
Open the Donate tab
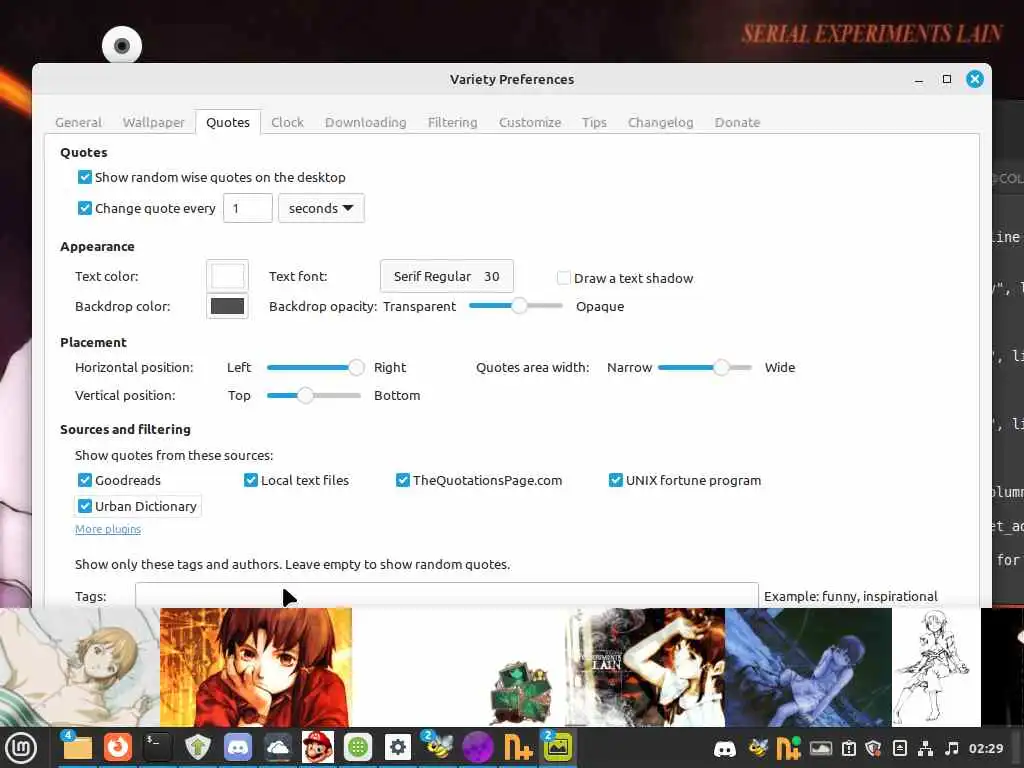pyautogui.click(x=737, y=122)
